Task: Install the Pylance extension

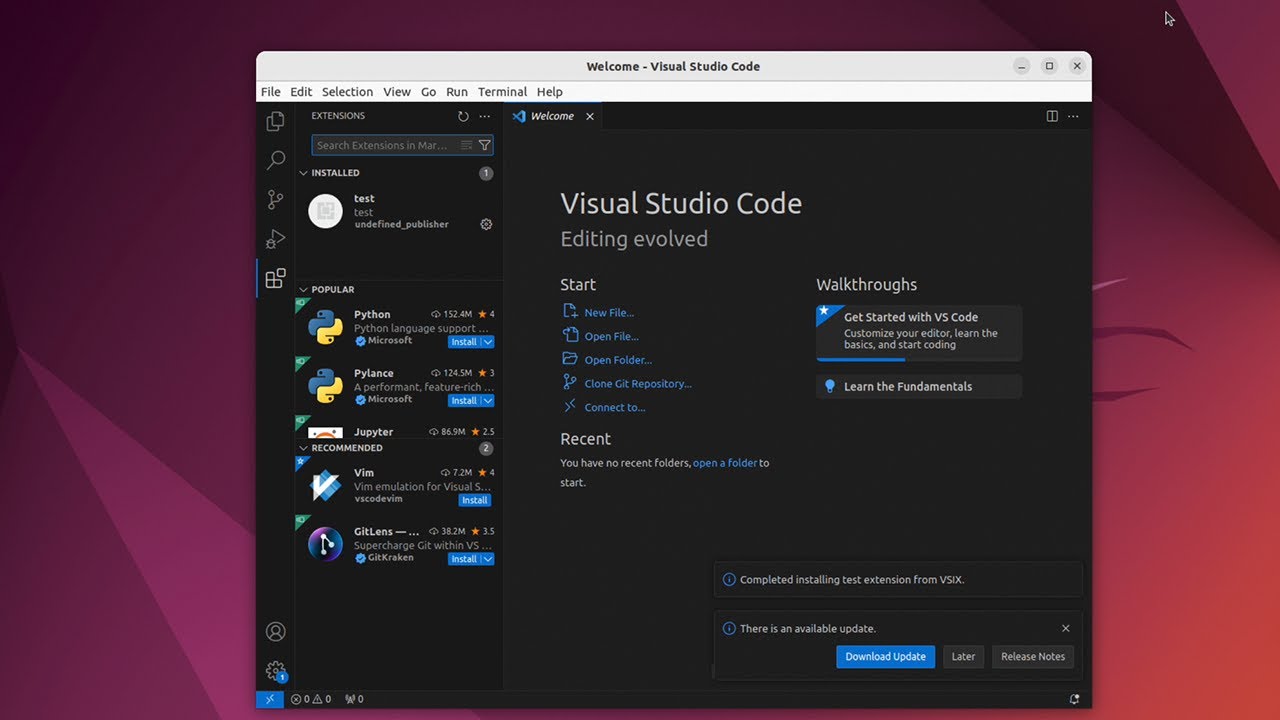Action: pos(464,401)
